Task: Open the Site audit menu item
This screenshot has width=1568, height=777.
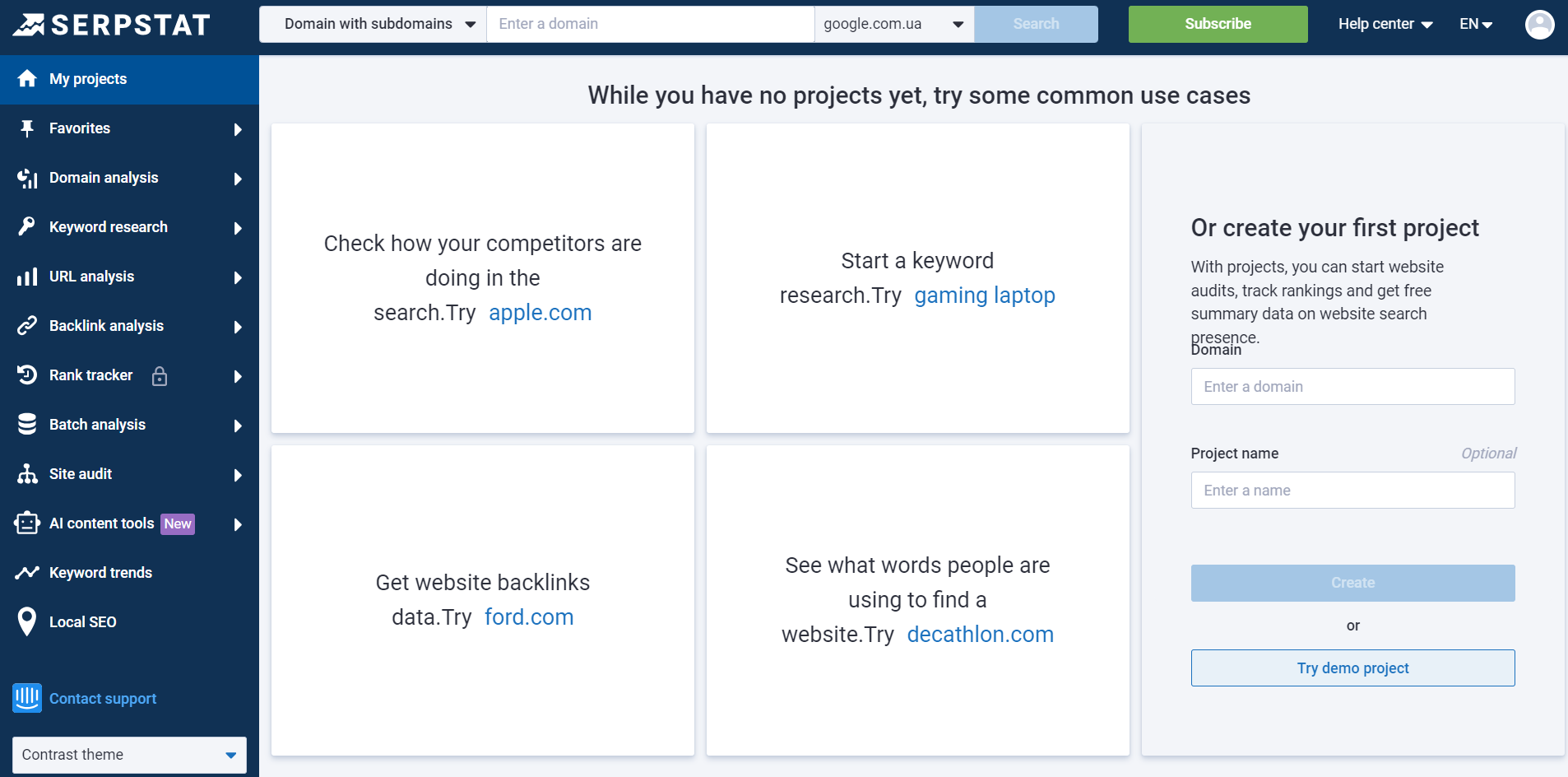Action: (129, 474)
